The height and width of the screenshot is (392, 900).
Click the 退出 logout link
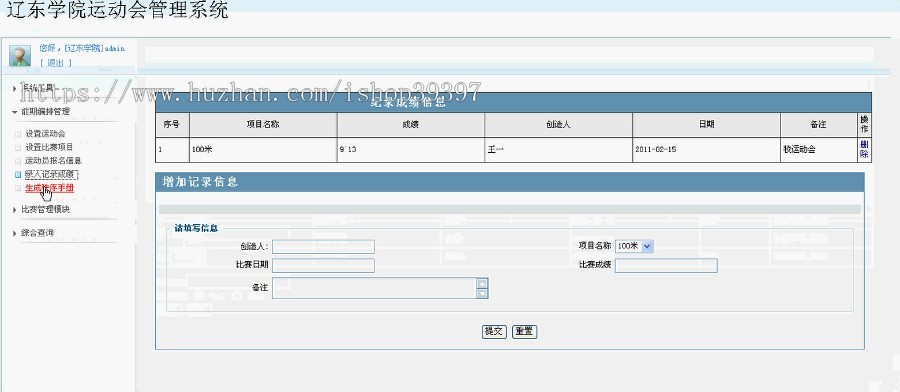[56, 63]
